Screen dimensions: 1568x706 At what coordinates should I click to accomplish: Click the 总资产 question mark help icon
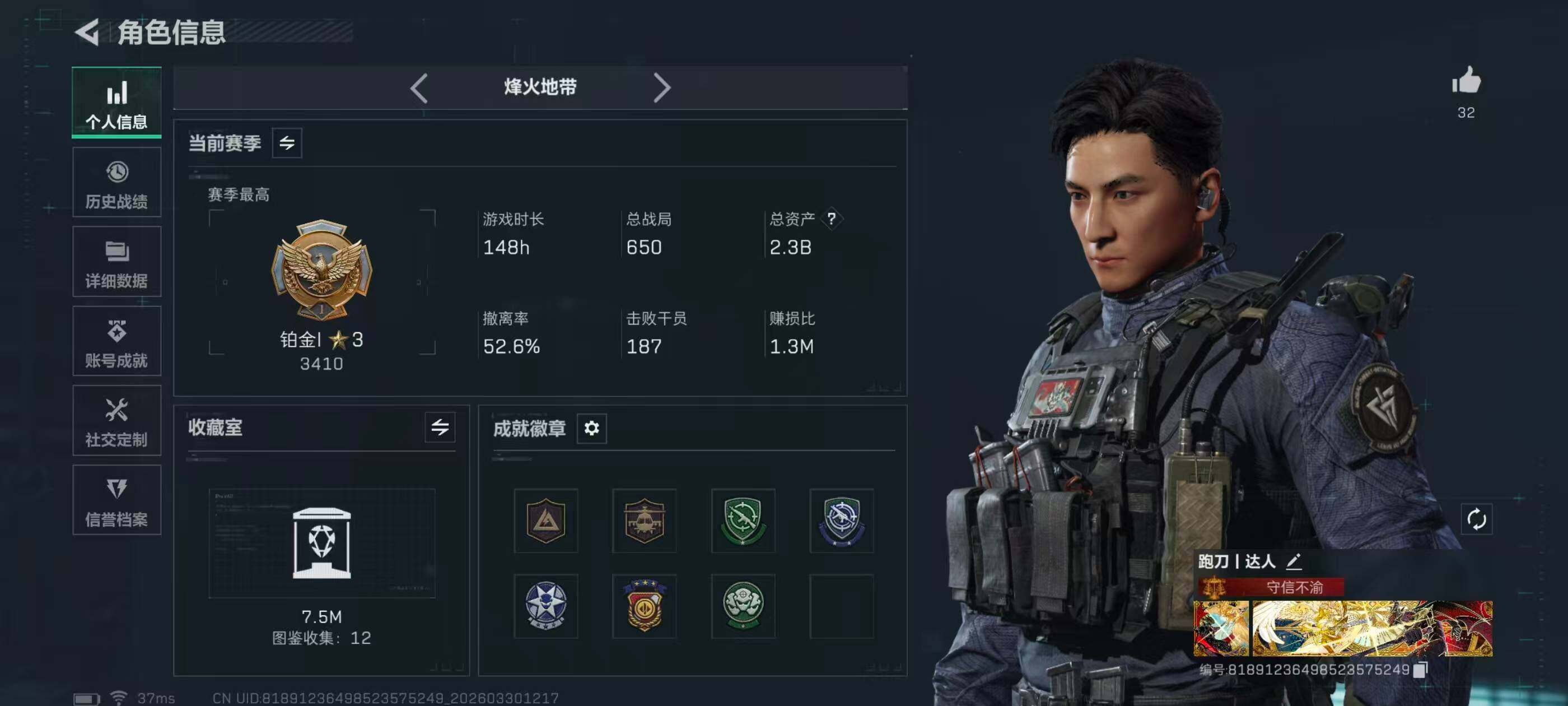(x=832, y=219)
